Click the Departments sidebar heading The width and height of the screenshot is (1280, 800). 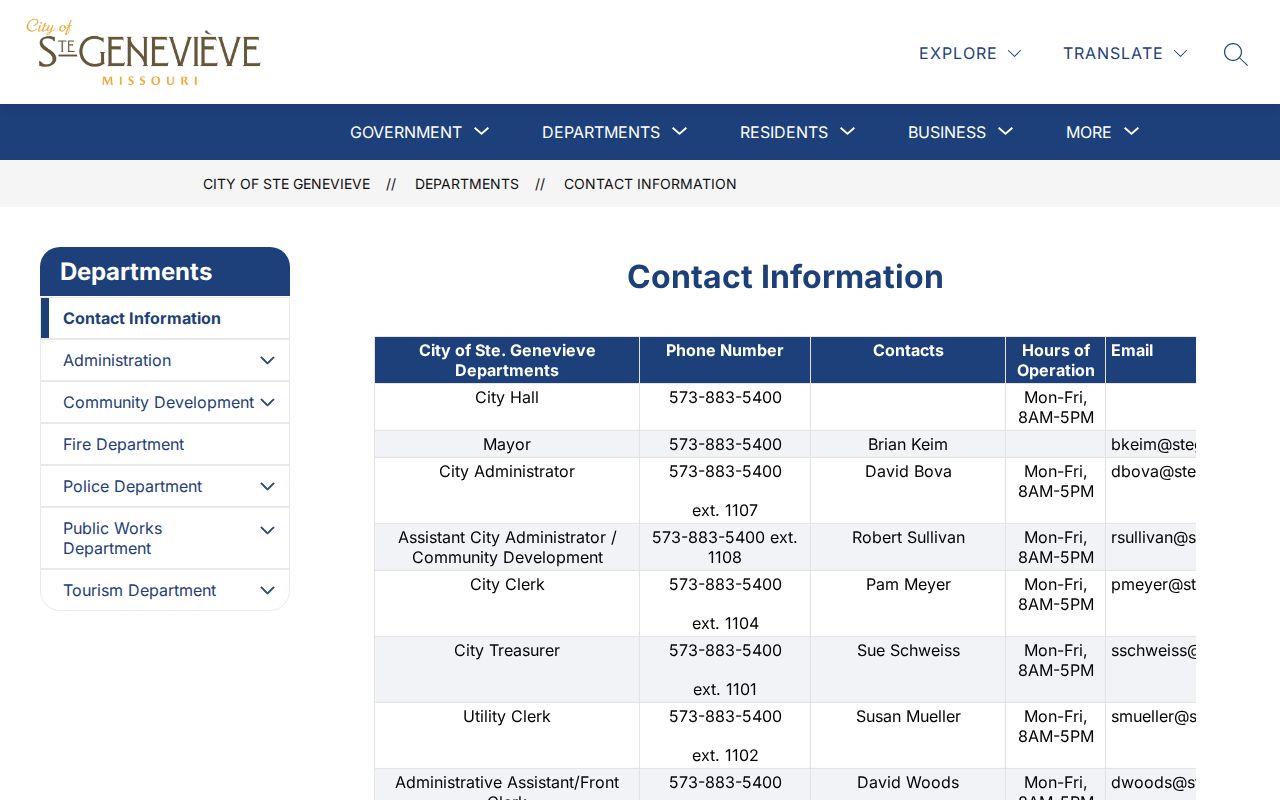click(x=136, y=272)
